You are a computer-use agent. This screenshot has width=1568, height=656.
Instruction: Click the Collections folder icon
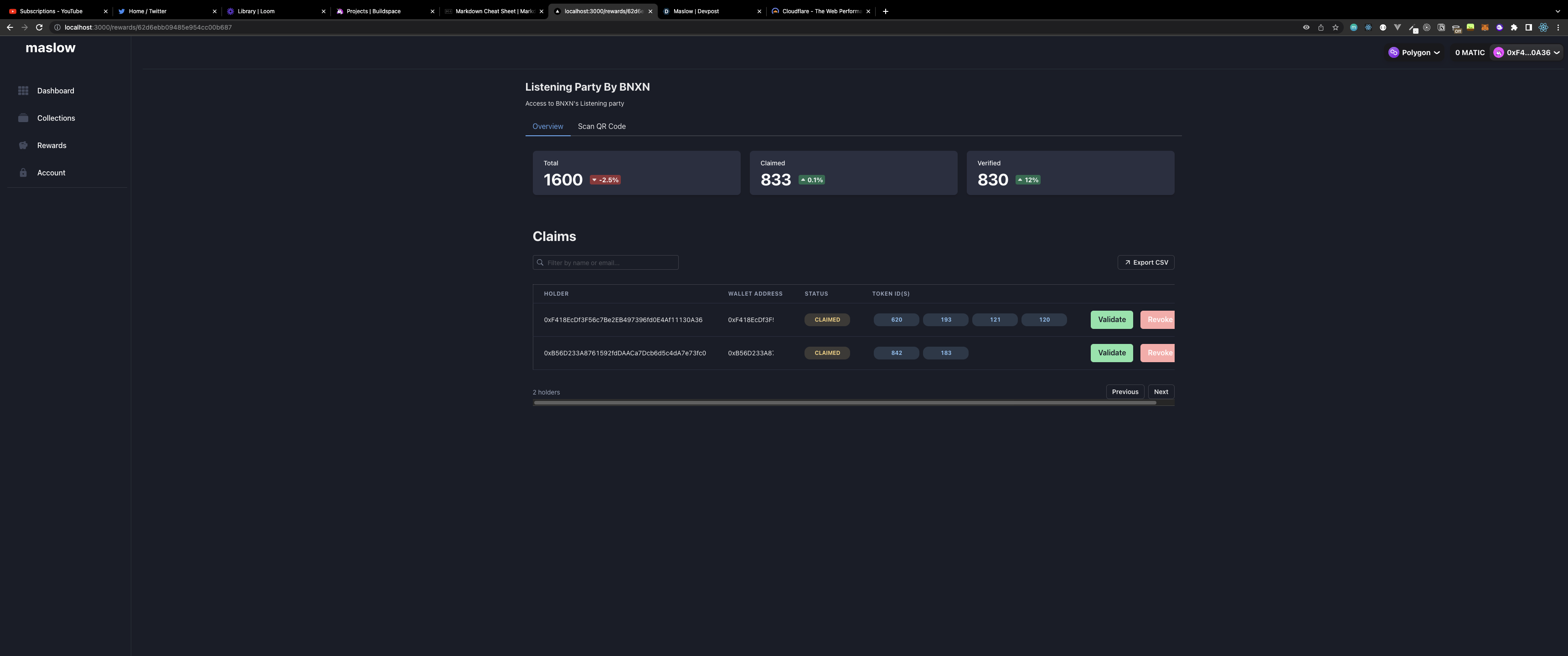click(x=23, y=118)
